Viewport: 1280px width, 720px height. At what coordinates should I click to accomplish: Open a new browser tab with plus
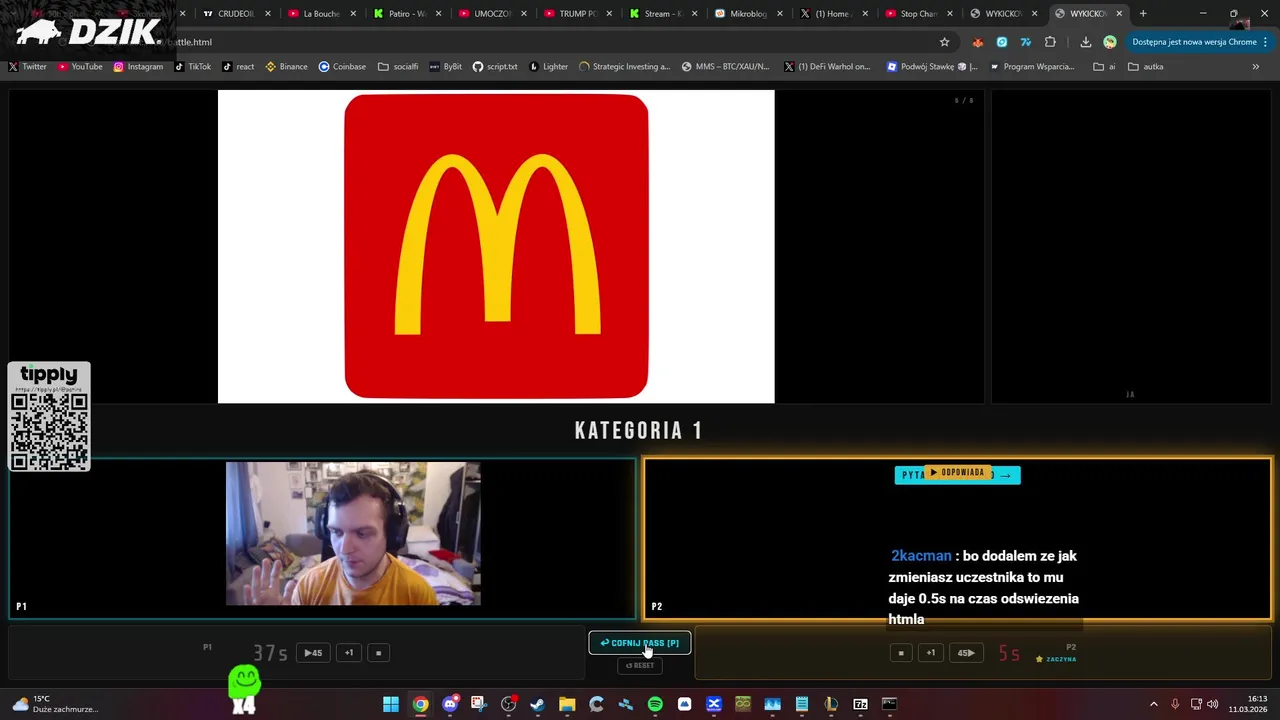pos(1143,14)
